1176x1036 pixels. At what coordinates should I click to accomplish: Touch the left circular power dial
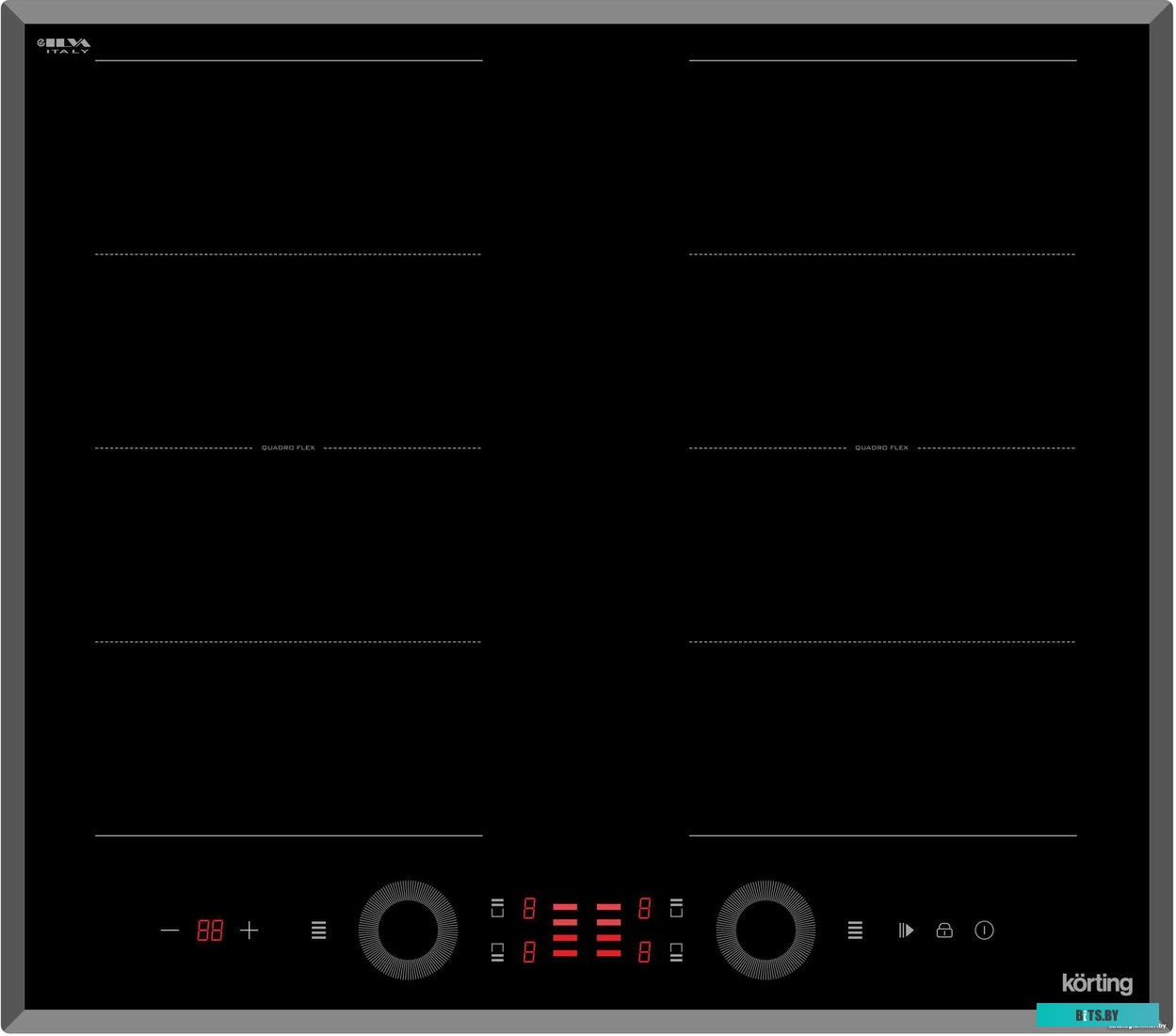pyautogui.click(x=408, y=931)
